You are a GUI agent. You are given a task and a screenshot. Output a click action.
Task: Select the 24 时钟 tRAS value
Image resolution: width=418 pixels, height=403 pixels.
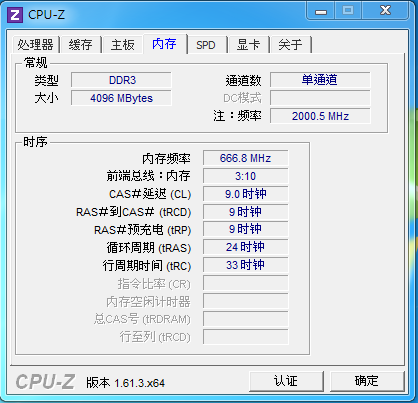246,248
